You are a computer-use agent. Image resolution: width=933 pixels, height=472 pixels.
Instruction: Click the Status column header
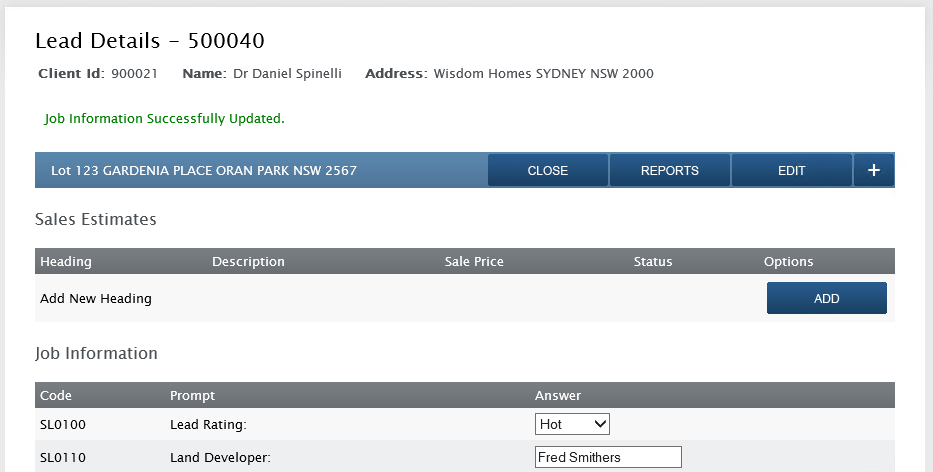click(x=653, y=261)
